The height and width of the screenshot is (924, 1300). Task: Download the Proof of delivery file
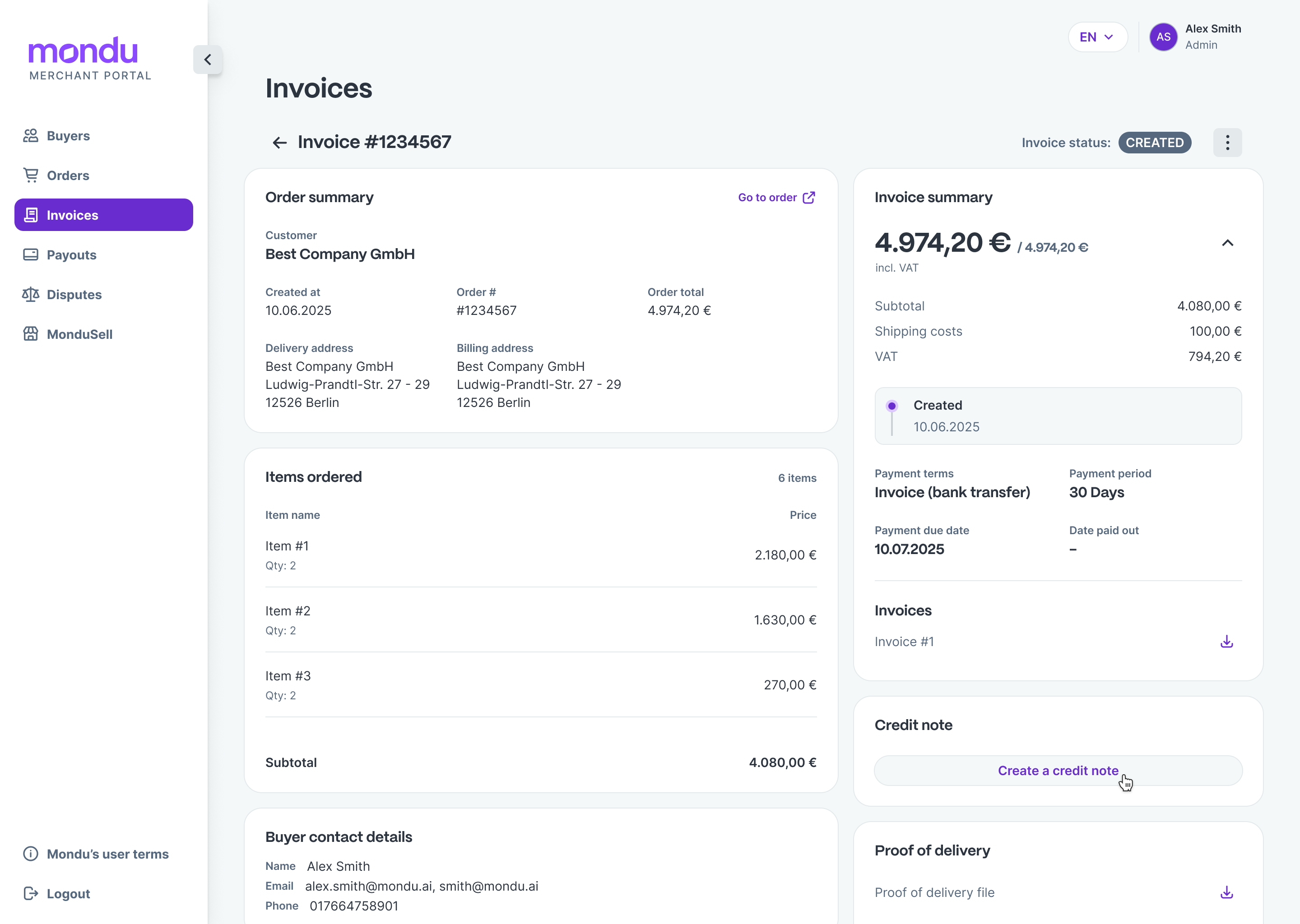click(1226, 892)
